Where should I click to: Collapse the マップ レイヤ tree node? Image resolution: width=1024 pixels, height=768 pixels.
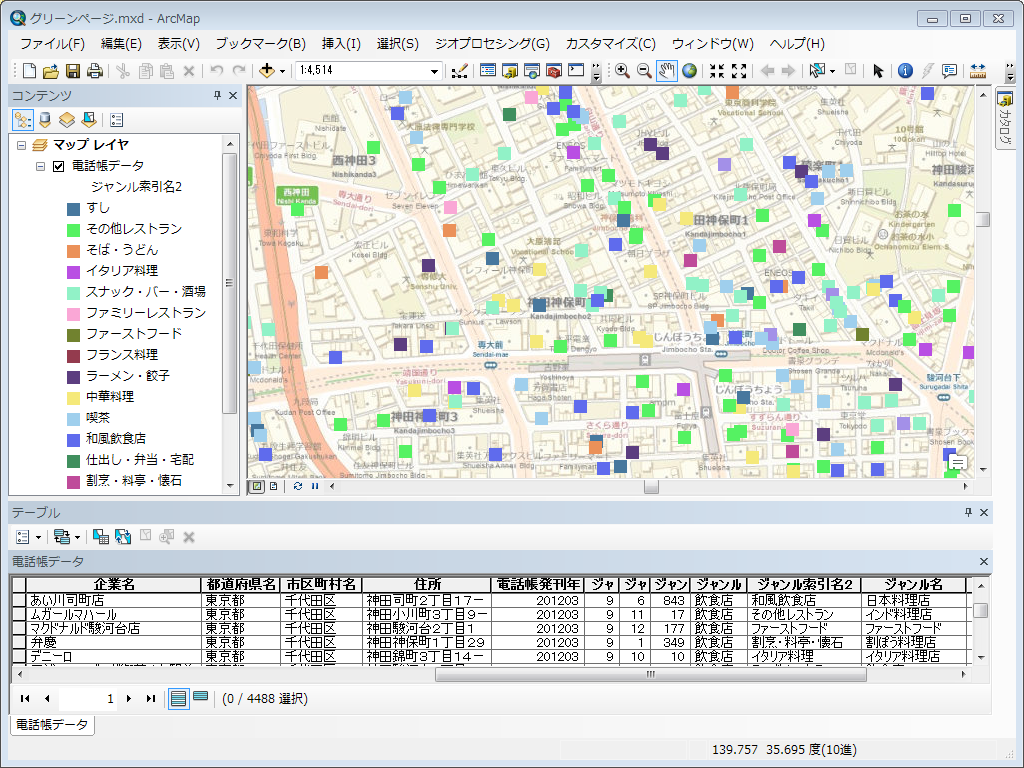click(x=22, y=146)
